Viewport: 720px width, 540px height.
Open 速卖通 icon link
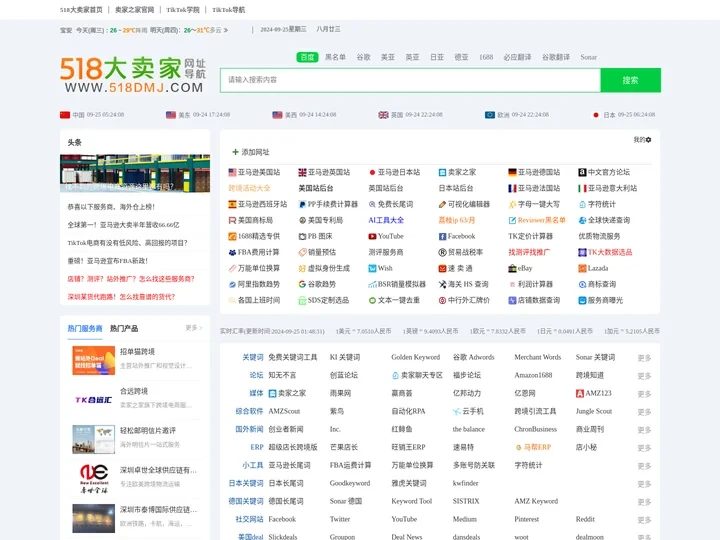pos(456,268)
